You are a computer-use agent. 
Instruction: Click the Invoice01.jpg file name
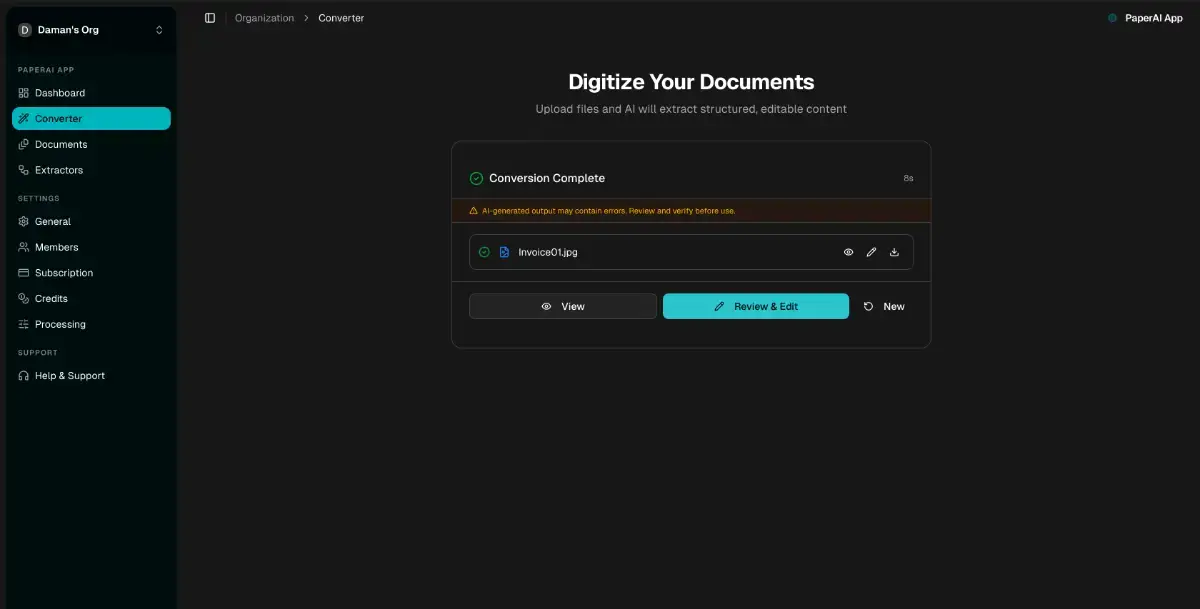pyautogui.click(x=548, y=252)
